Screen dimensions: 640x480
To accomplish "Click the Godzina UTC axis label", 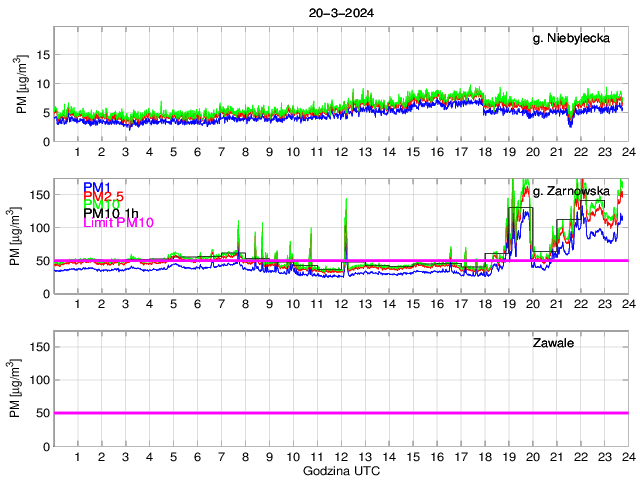I will pos(339,470).
